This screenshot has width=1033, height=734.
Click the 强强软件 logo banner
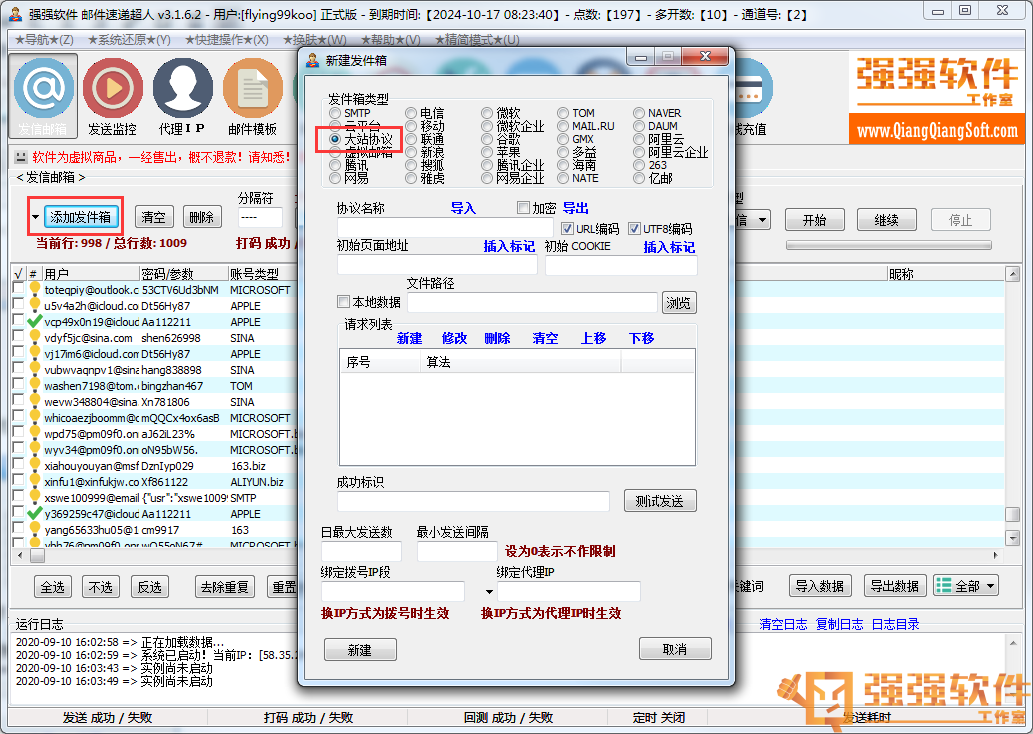pyautogui.click(x=937, y=99)
